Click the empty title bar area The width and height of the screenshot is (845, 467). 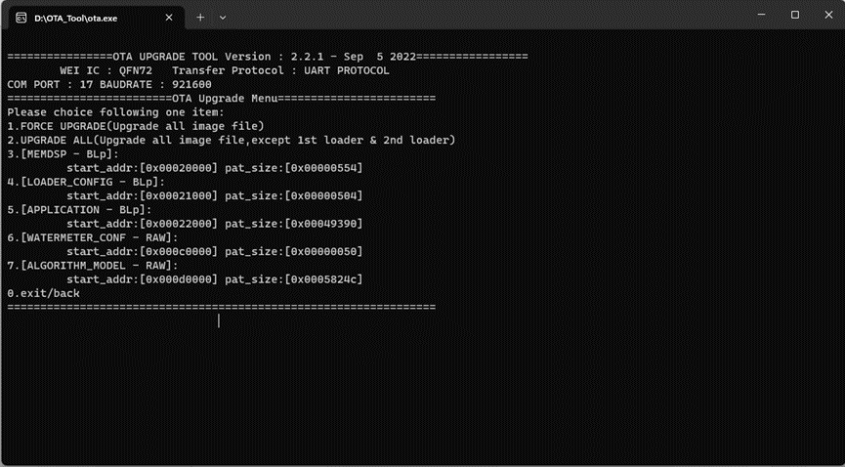[x=485, y=16]
